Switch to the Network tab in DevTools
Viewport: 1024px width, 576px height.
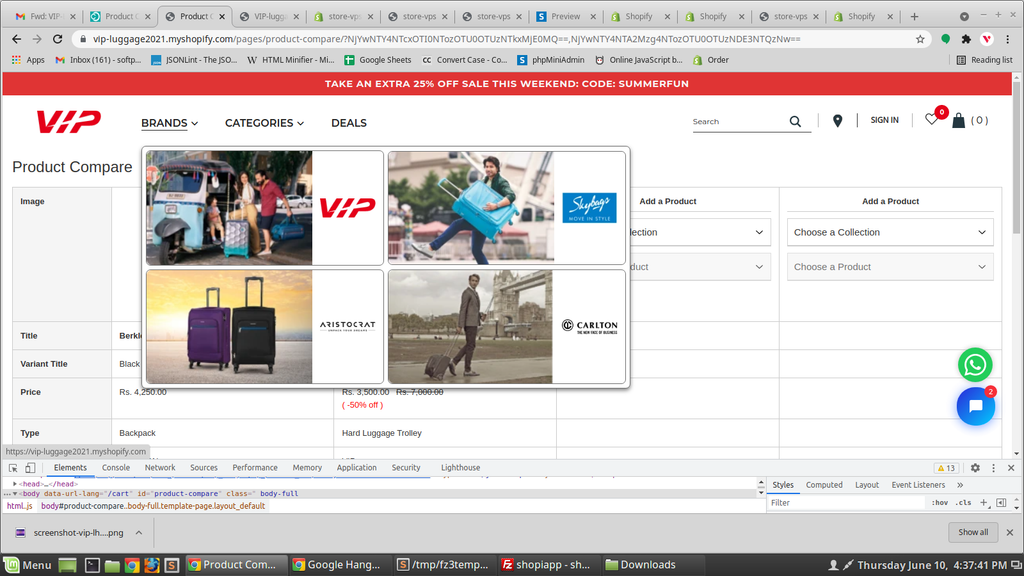(160, 468)
